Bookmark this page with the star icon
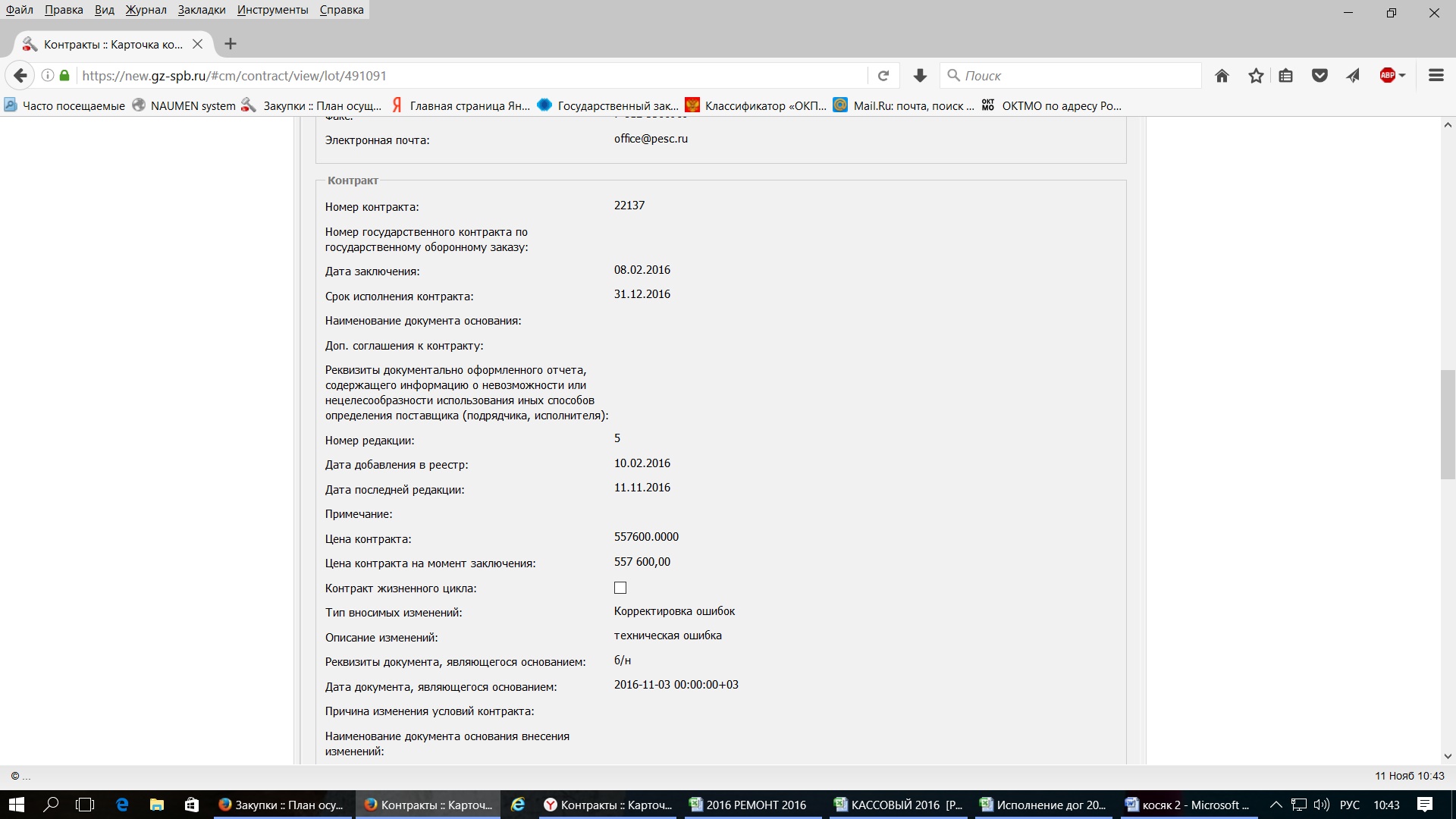1456x819 pixels. (x=1256, y=76)
